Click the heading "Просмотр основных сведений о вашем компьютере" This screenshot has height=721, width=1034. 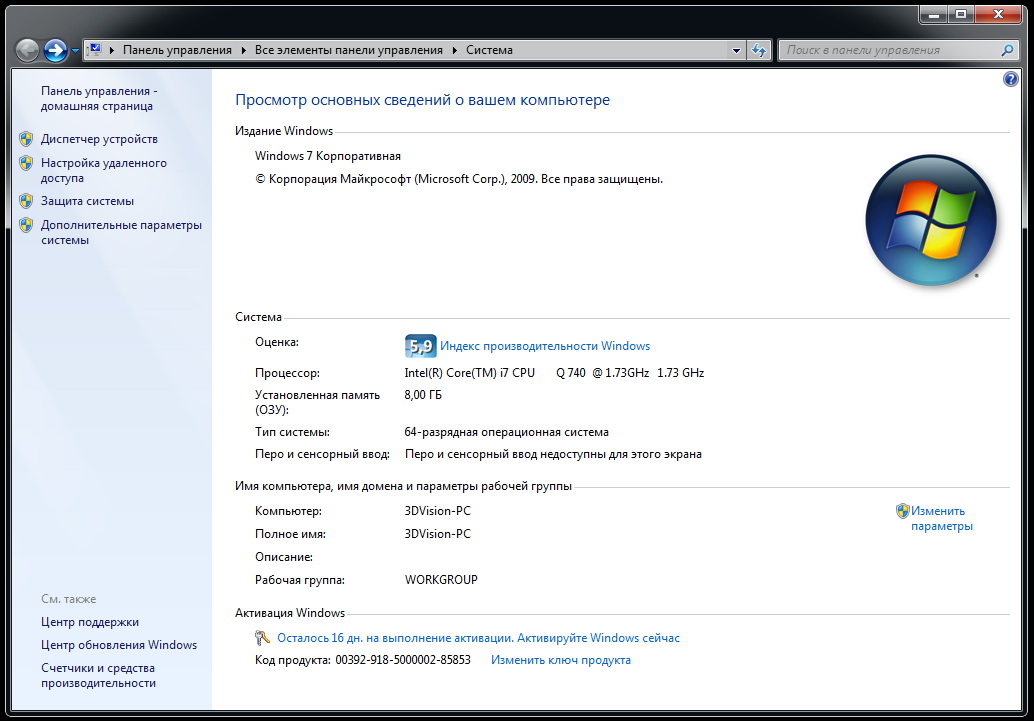tap(423, 100)
